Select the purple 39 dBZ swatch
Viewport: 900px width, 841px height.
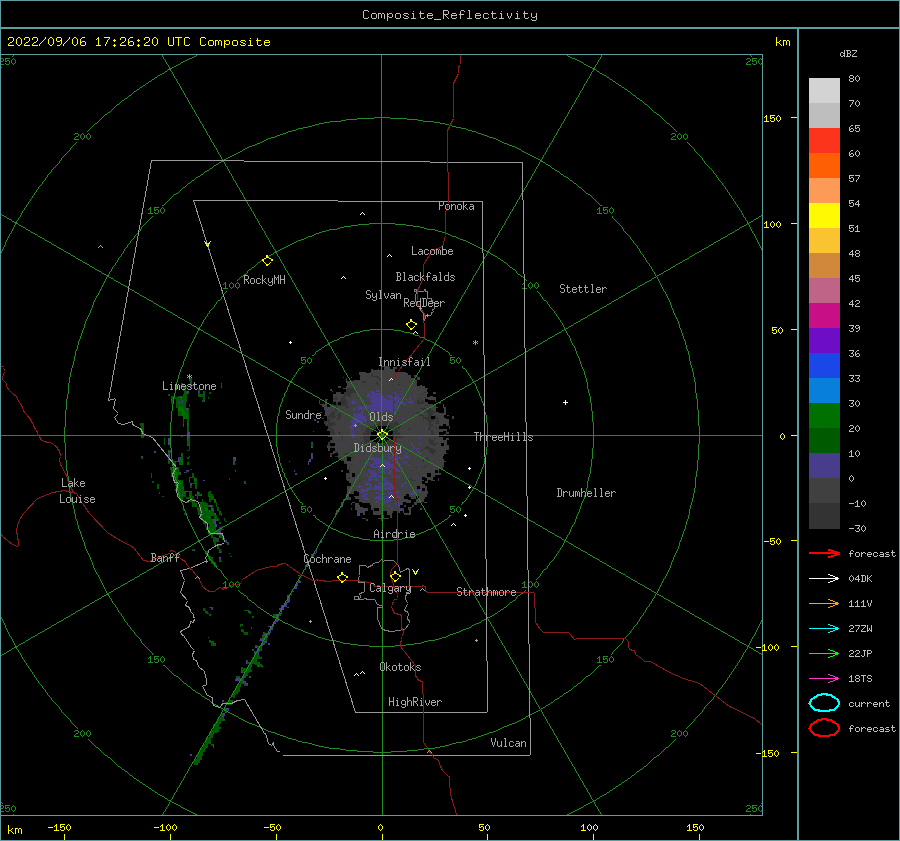pos(824,340)
